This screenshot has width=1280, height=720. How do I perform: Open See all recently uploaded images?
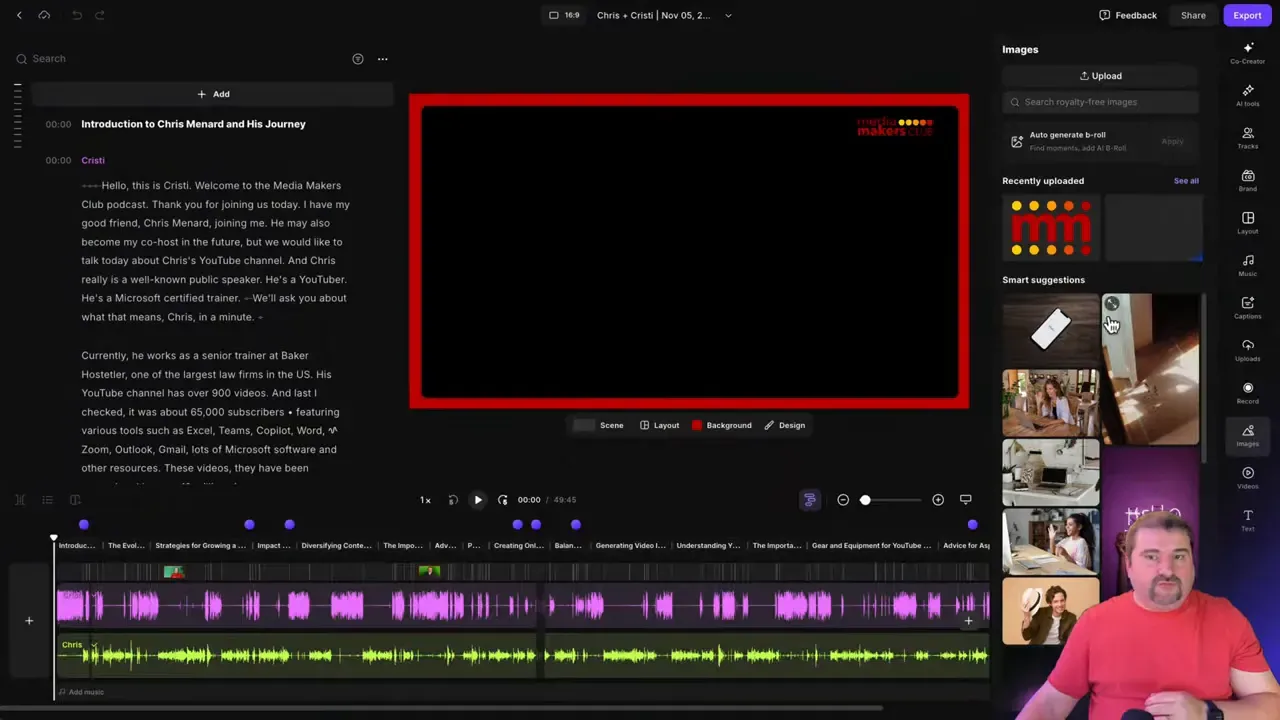(1186, 181)
